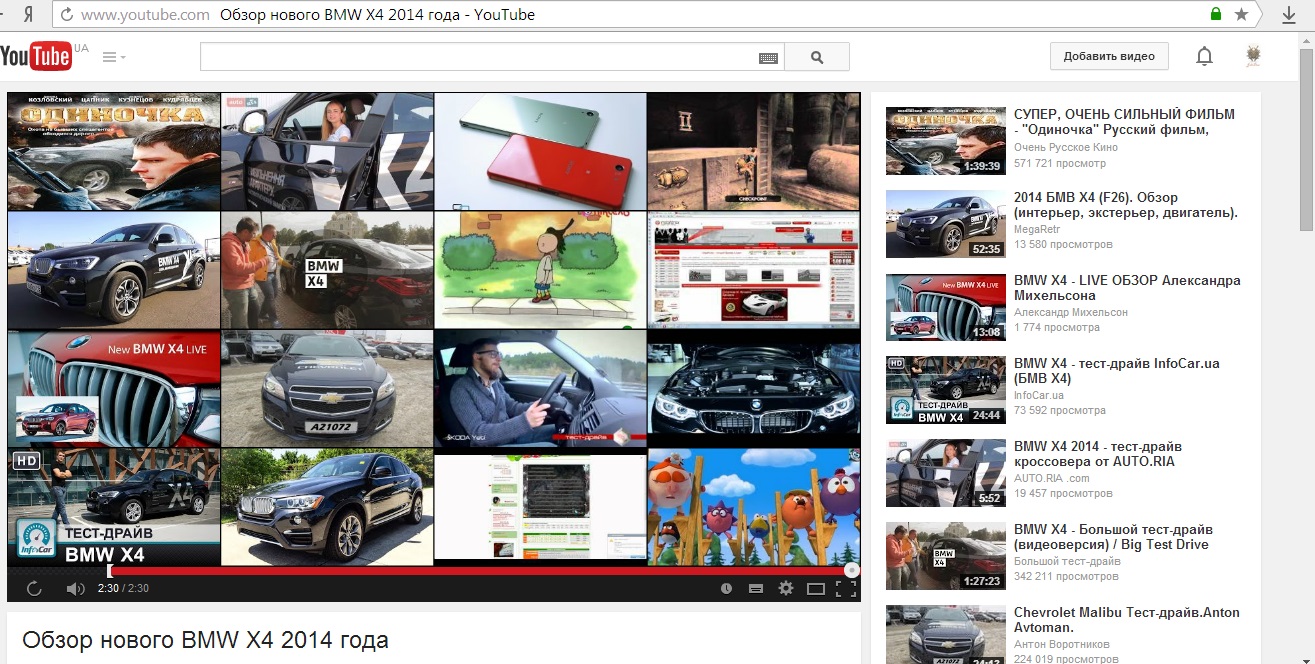Open the end-screen thumbnail with the girl in the car
The height and width of the screenshot is (664, 1315).
[x=327, y=151]
